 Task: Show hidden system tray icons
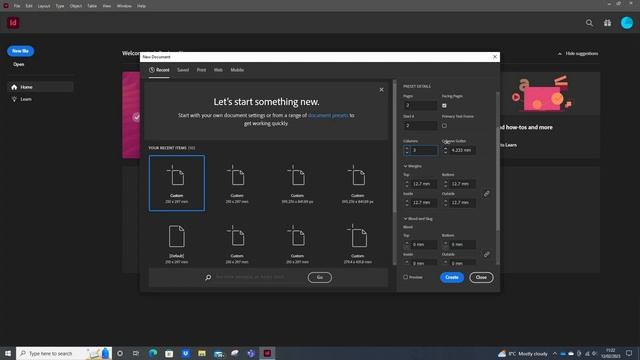tap(555, 353)
